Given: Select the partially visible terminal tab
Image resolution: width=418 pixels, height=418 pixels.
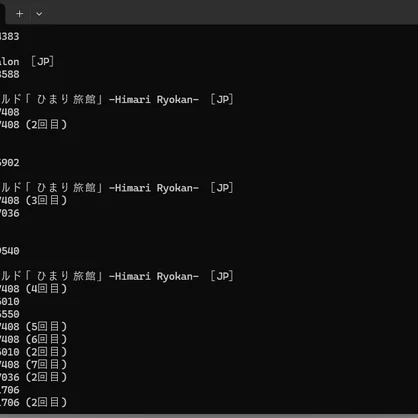Looking at the screenshot, I should point(2,14).
